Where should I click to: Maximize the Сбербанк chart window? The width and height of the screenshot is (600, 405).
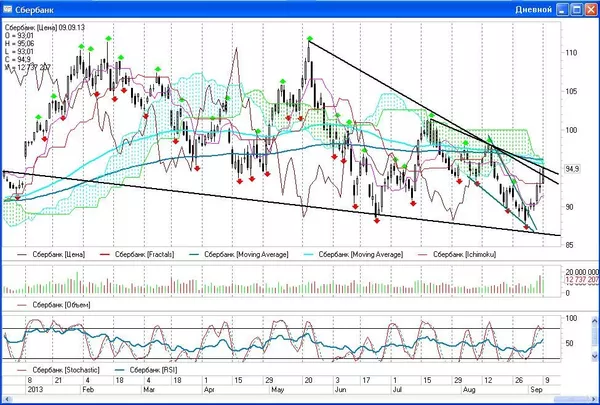point(577,10)
